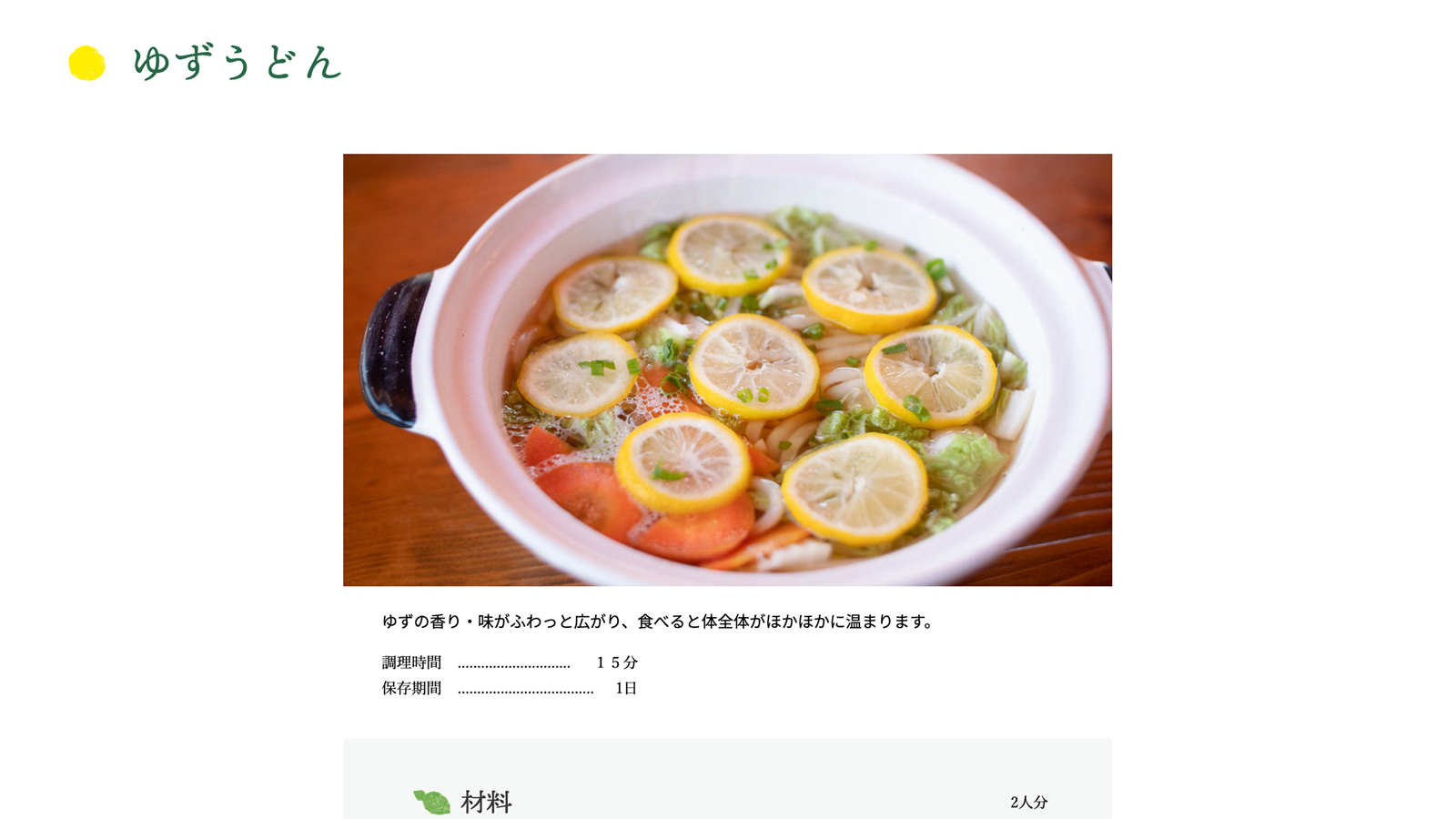Click the 保存期間 label

[411, 688]
